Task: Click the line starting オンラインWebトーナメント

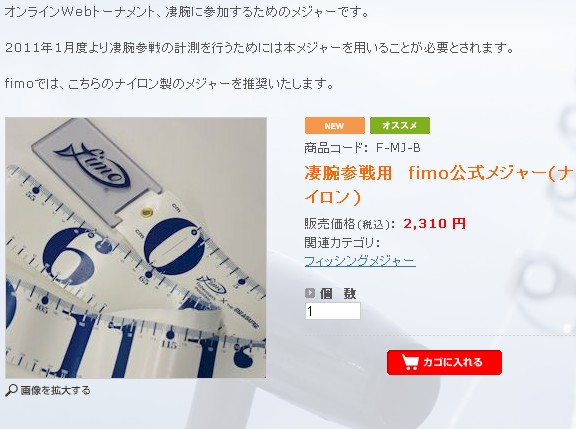Action: 187,12
